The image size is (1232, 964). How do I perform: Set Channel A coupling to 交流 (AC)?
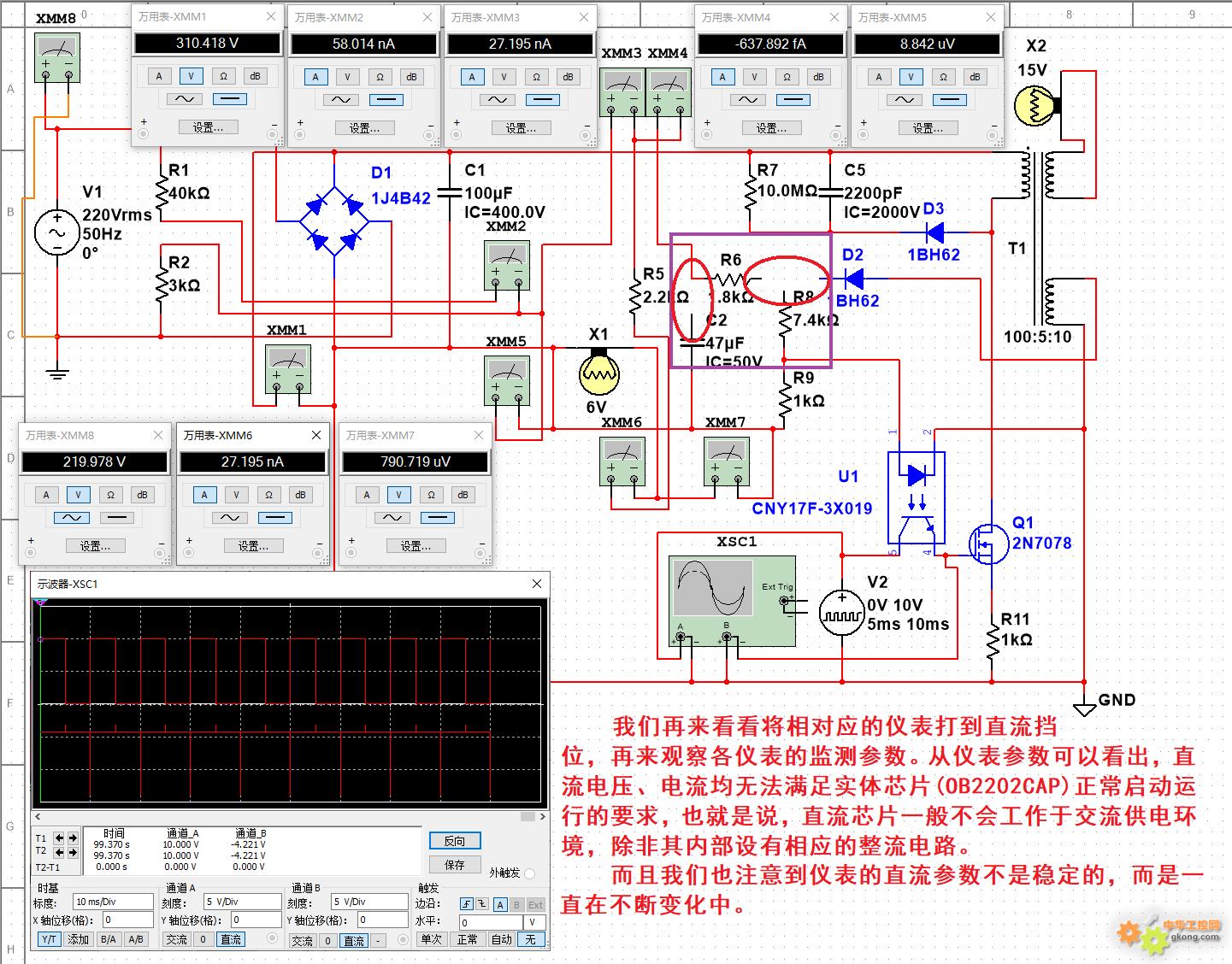click(176, 939)
